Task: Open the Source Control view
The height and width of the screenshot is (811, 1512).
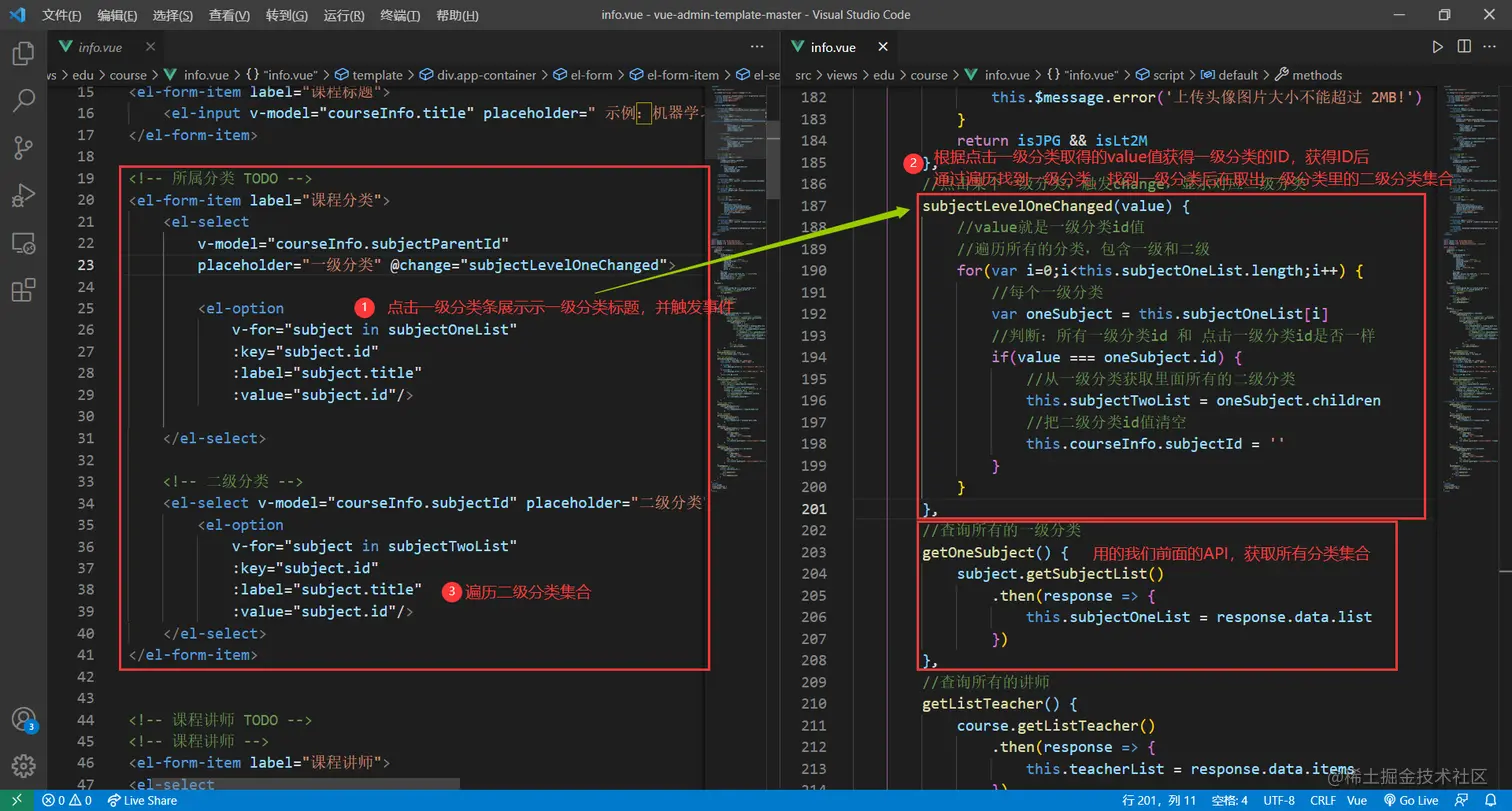Action: (23, 149)
